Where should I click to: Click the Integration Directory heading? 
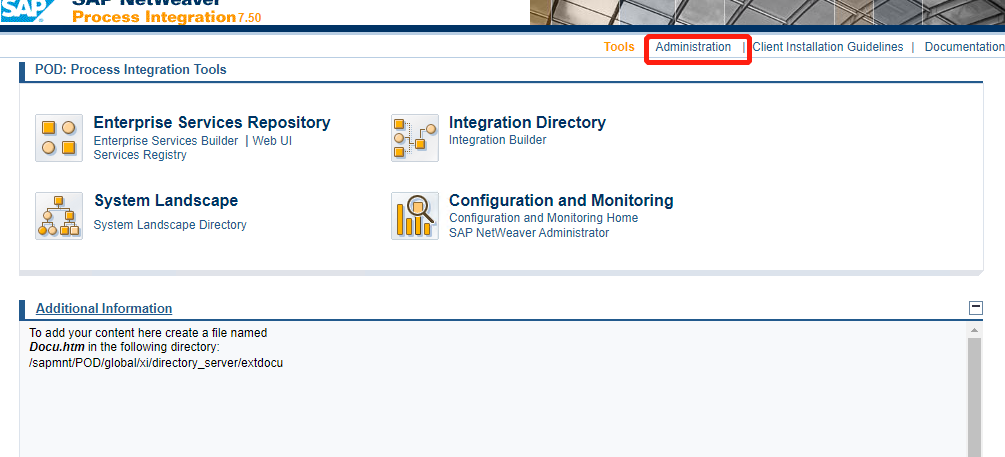[527, 122]
